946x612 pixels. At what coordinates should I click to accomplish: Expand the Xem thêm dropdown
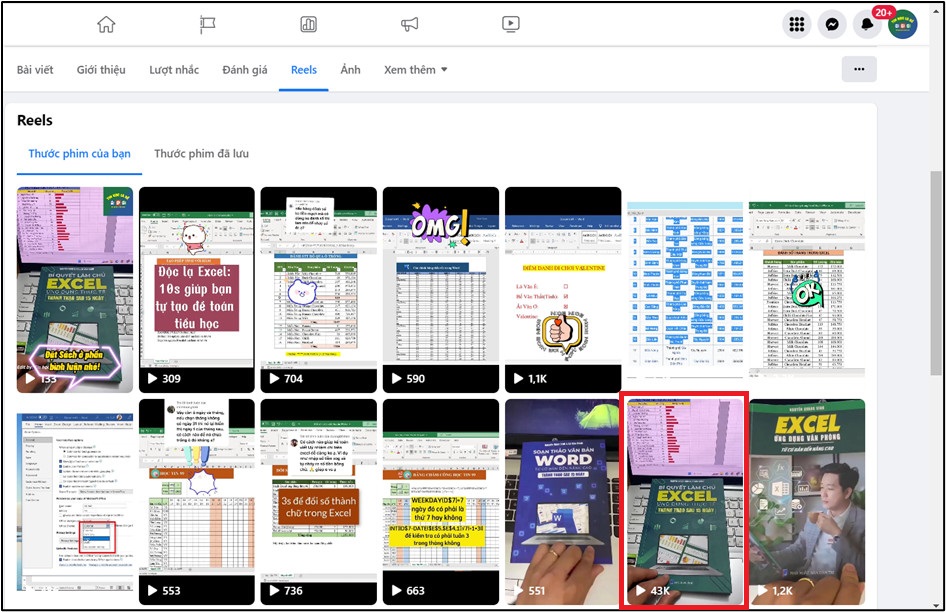tap(416, 70)
